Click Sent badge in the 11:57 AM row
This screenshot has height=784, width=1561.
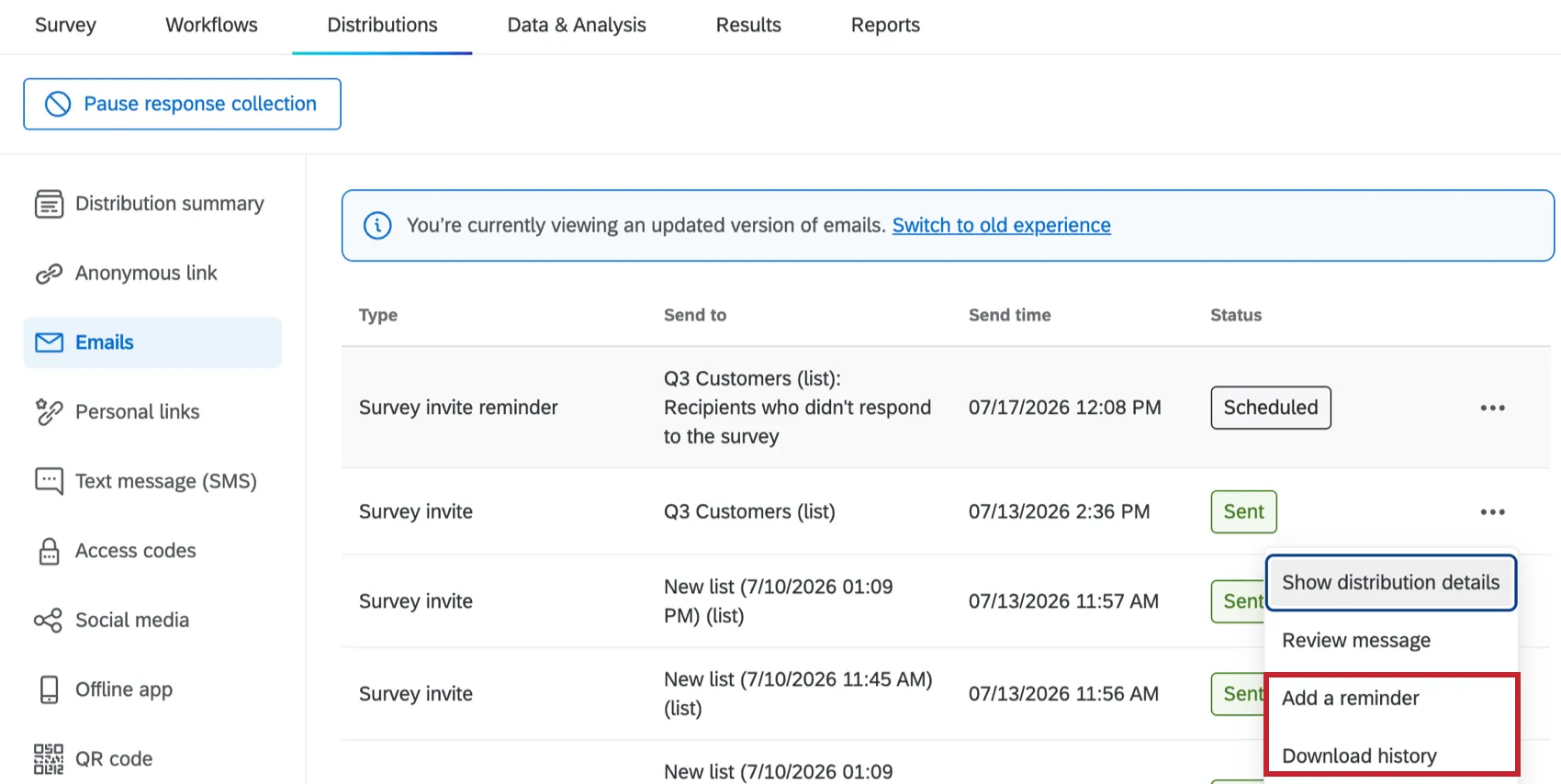(x=1238, y=601)
